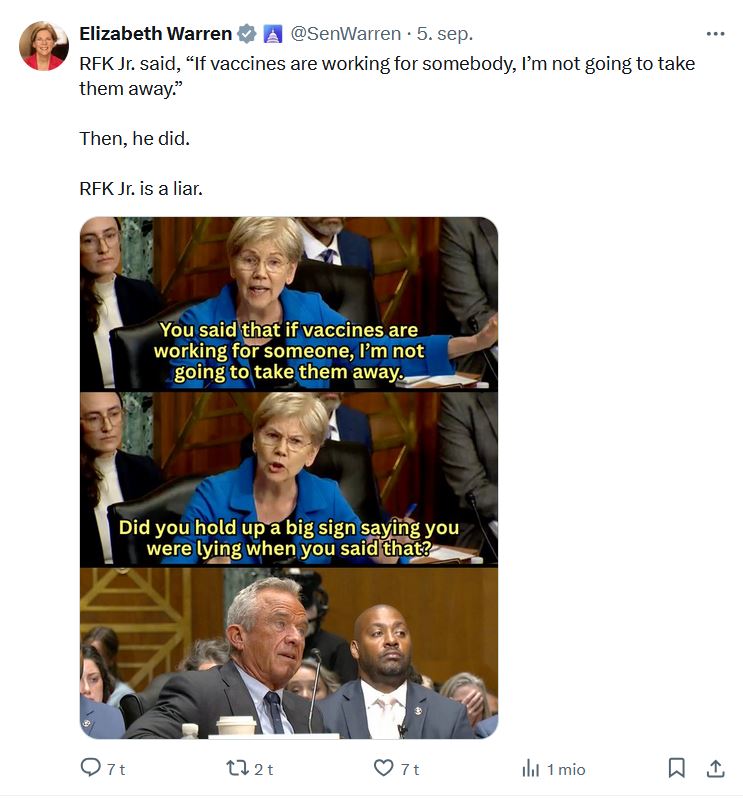Open the middle image with 'big sign' caption

[x=289, y=478]
